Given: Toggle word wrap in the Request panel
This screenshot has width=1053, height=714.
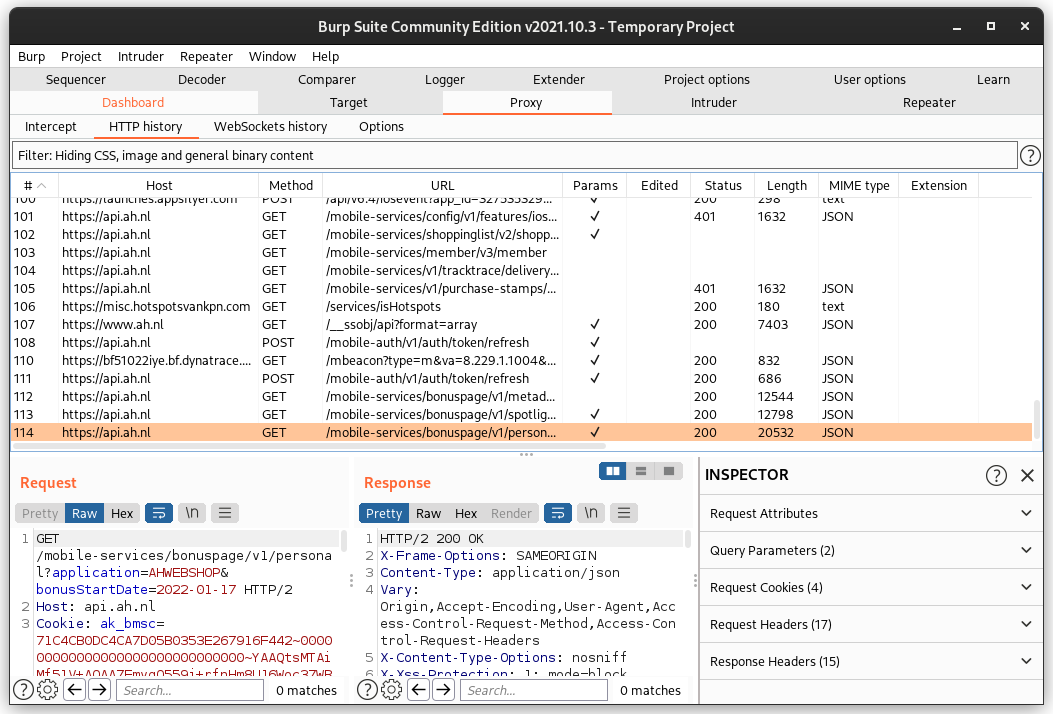Looking at the screenshot, I should point(158,513).
